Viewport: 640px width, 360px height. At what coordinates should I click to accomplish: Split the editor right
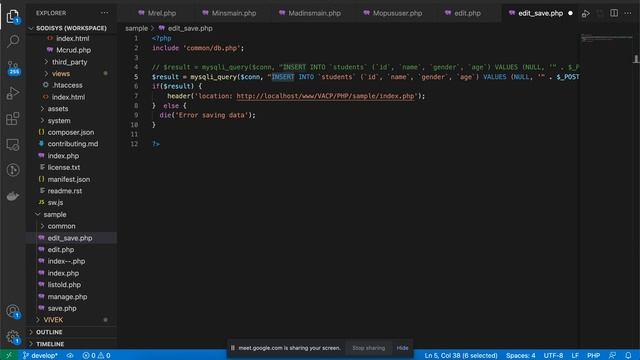coord(614,13)
